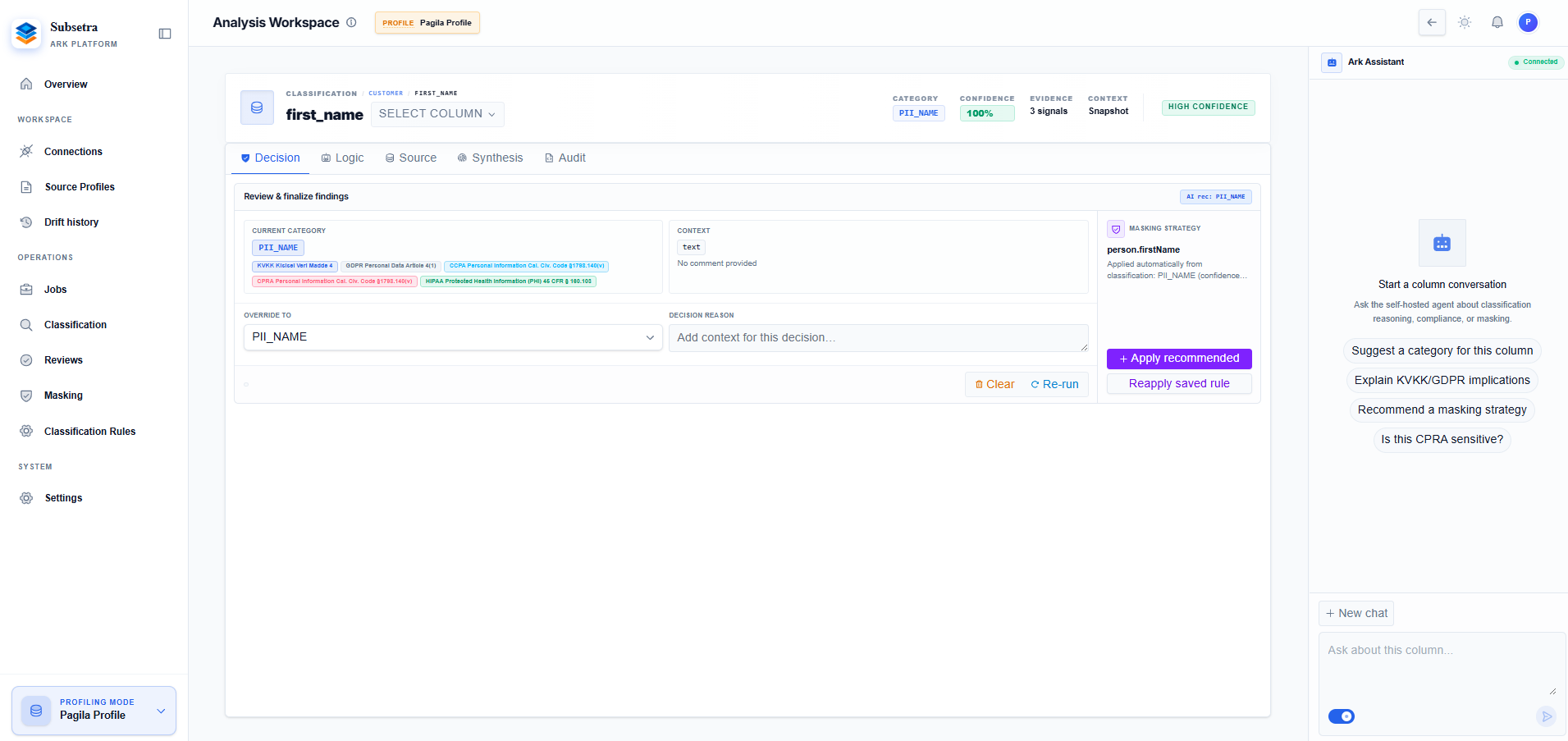This screenshot has width=1568, height=741.
Task: Click the PII_NAME category badge in header
Action: coord(918,113)
